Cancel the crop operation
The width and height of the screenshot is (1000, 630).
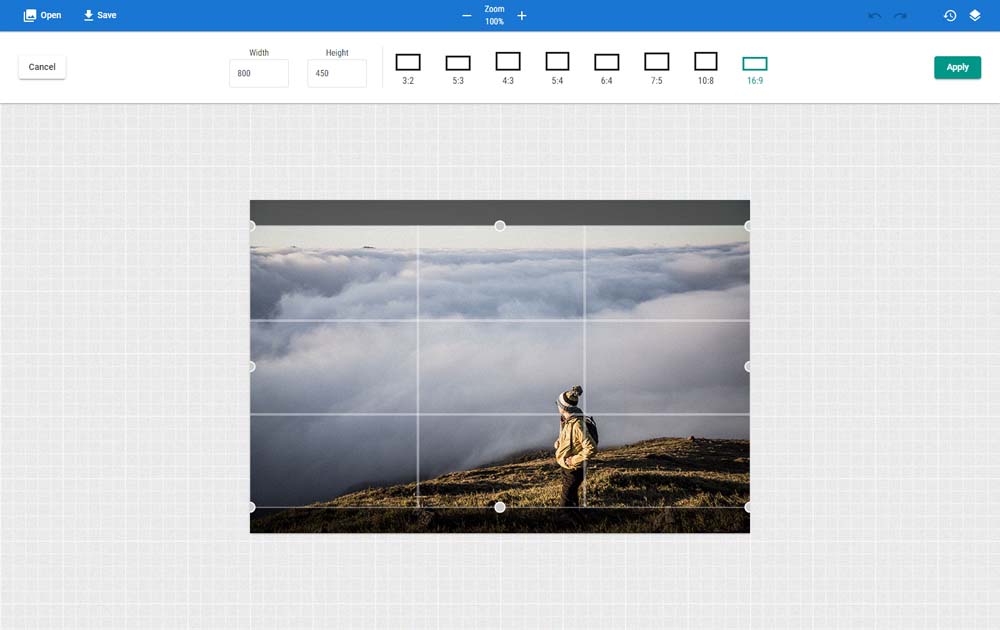tap(42, 67)
